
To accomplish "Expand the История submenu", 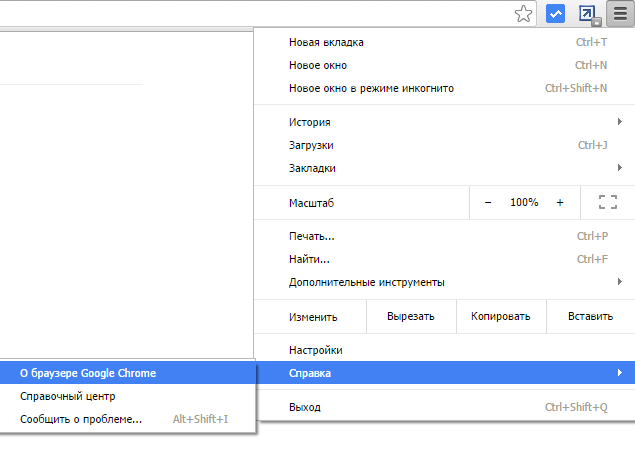I will point(444,122).
